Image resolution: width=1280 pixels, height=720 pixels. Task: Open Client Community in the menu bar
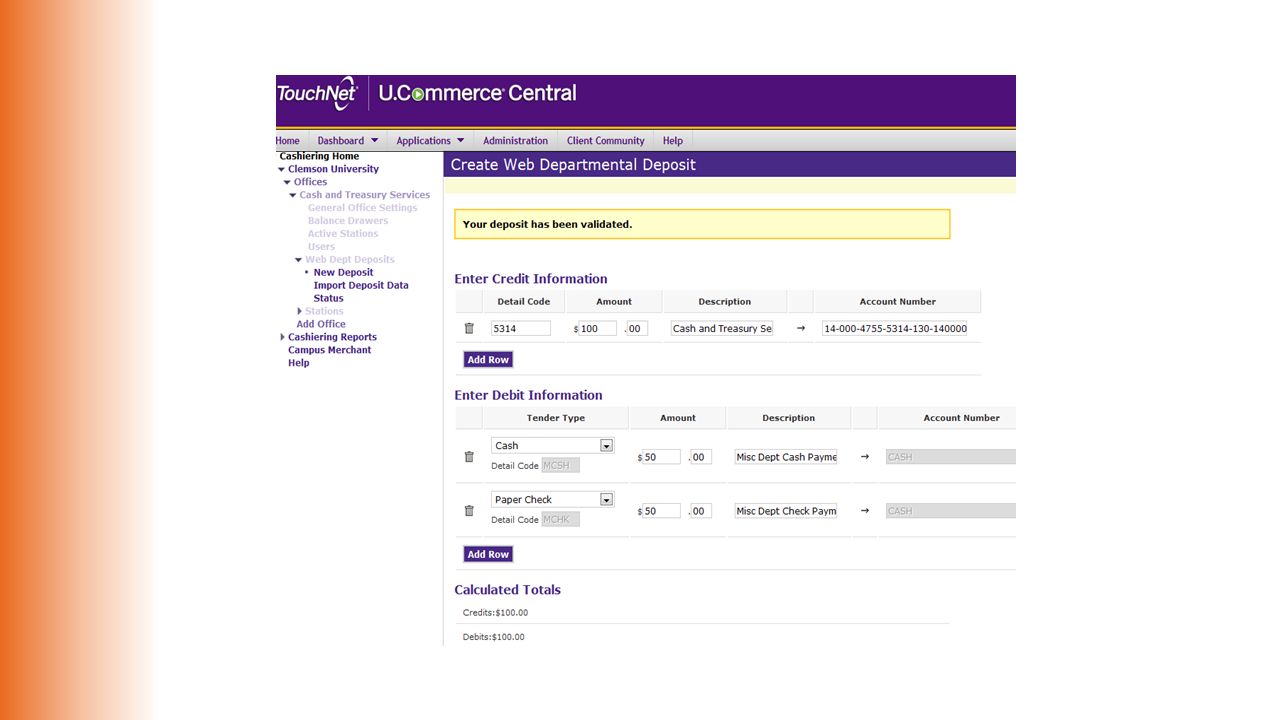coord(606,141)
